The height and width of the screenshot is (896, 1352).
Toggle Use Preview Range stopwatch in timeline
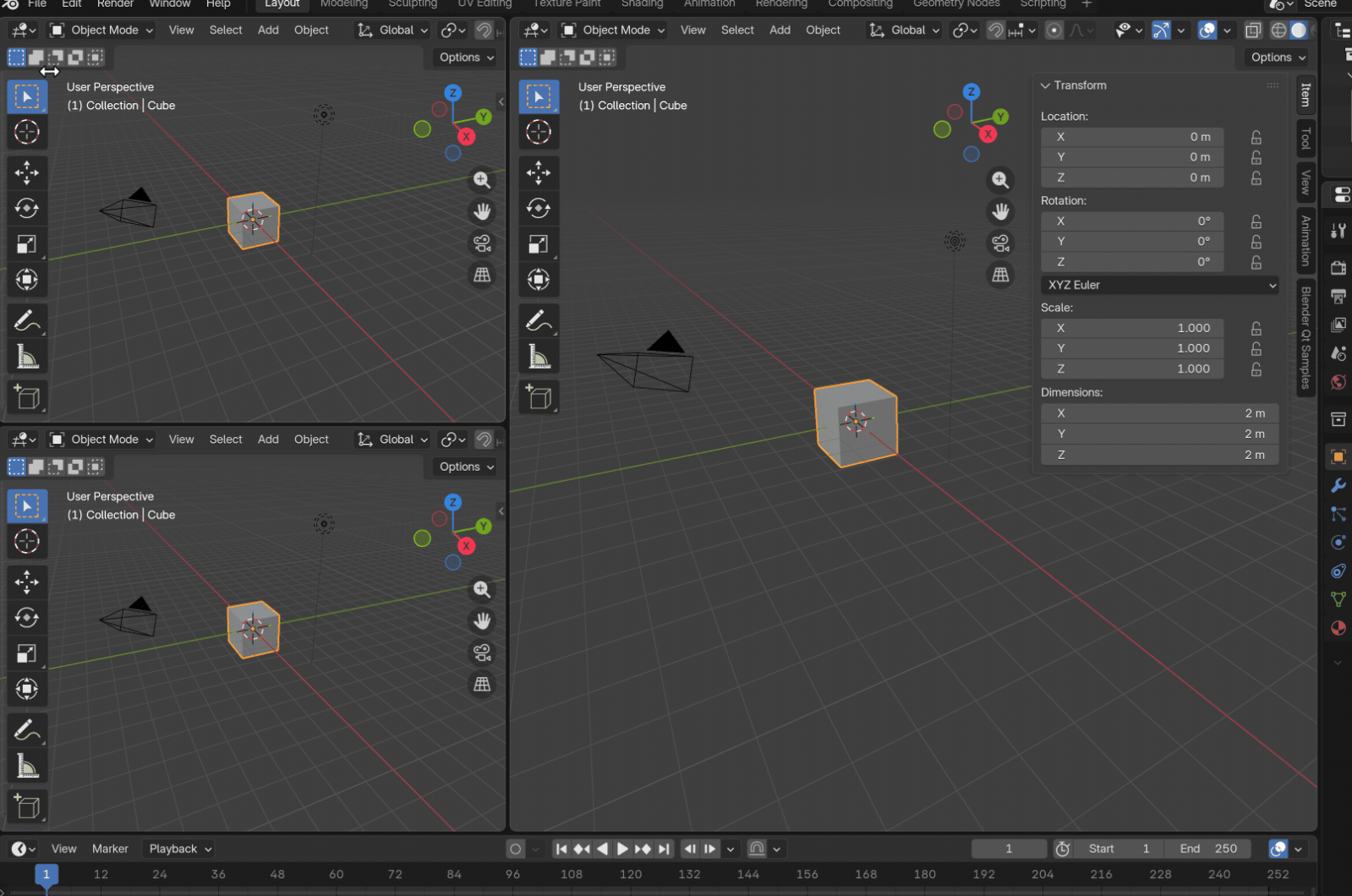pos(1063,849)
